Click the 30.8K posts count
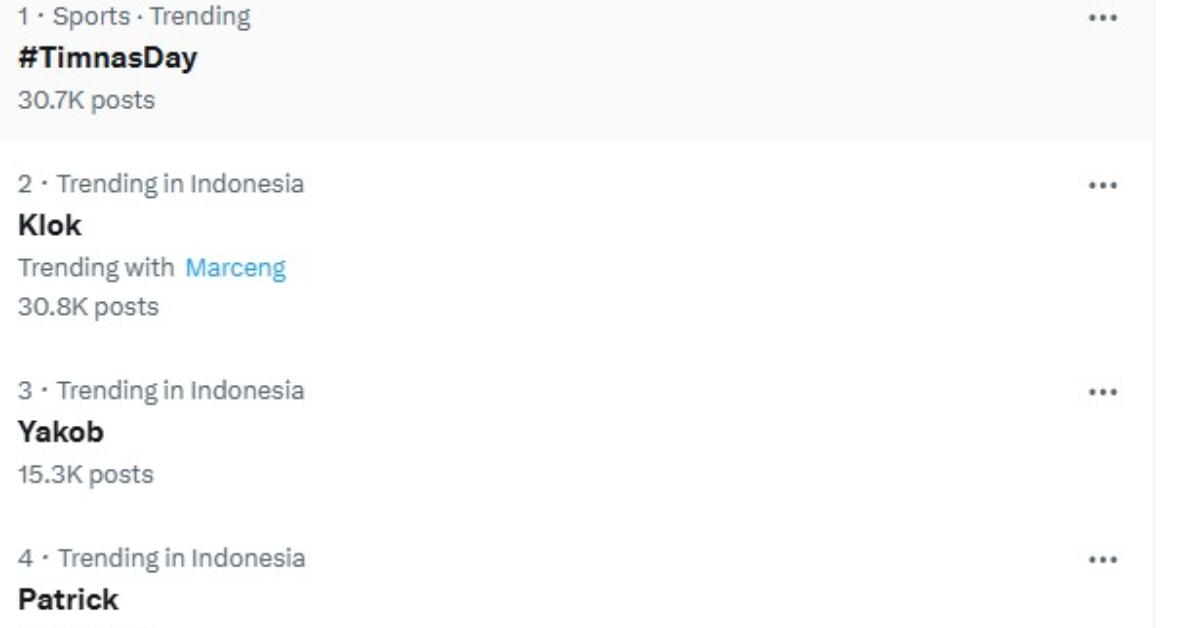Screen dimensions: 1200x628 click(88, 307)
